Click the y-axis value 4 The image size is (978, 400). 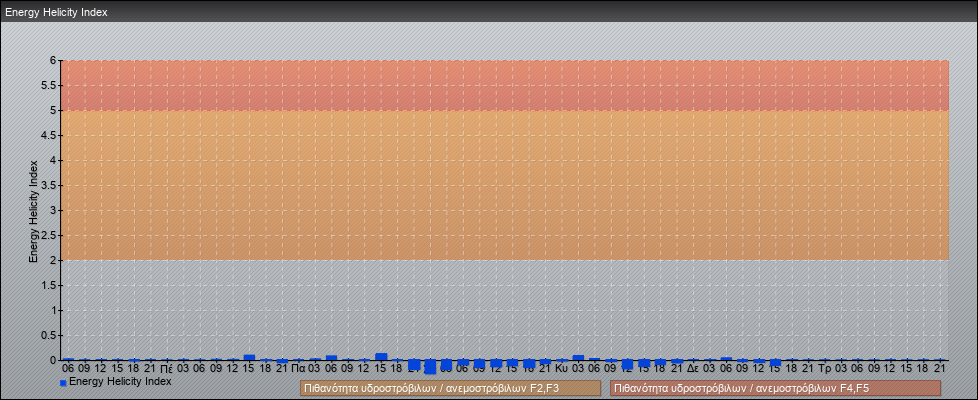(54, 160)
